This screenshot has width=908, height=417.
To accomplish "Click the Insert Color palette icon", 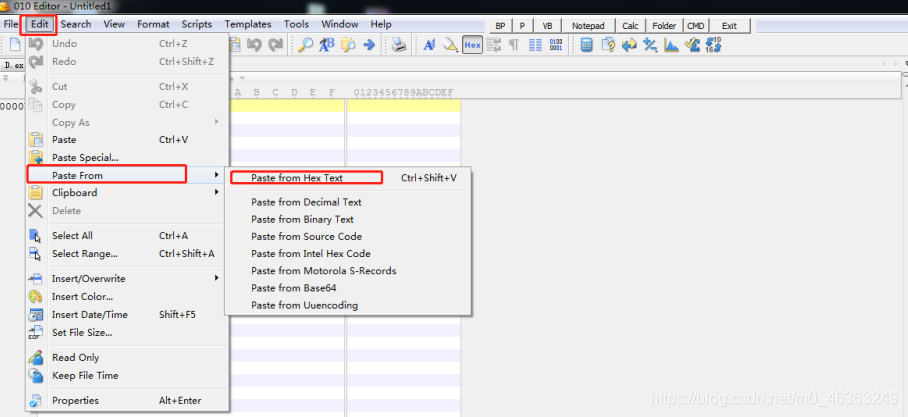I will click(36, 297).
